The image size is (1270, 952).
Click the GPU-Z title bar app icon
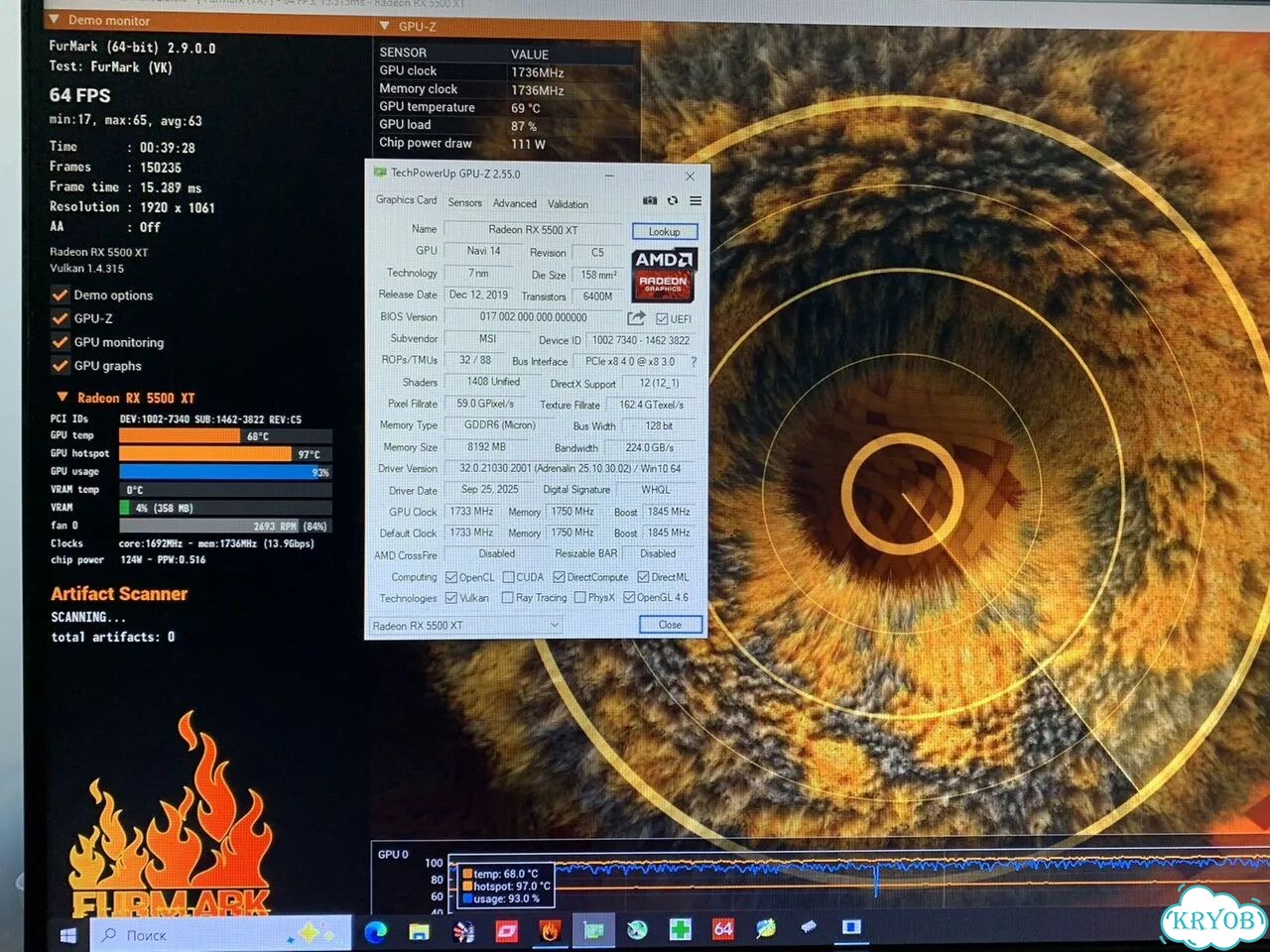(379, 173)
